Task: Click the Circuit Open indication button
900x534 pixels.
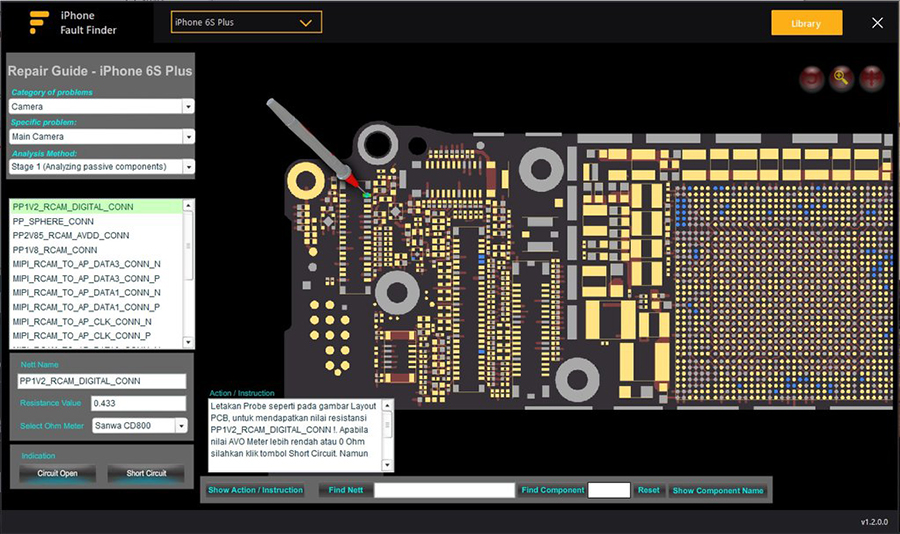Action: point(57,474)
